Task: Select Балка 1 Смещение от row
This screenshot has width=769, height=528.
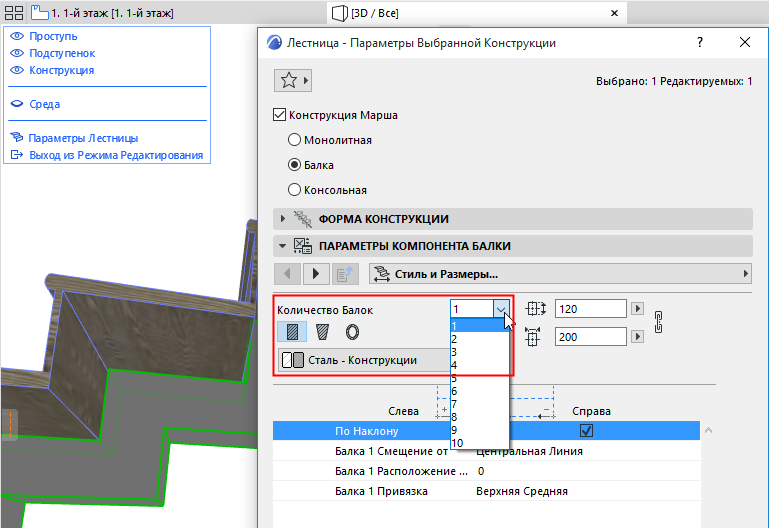Action: (x=486, y=451)
